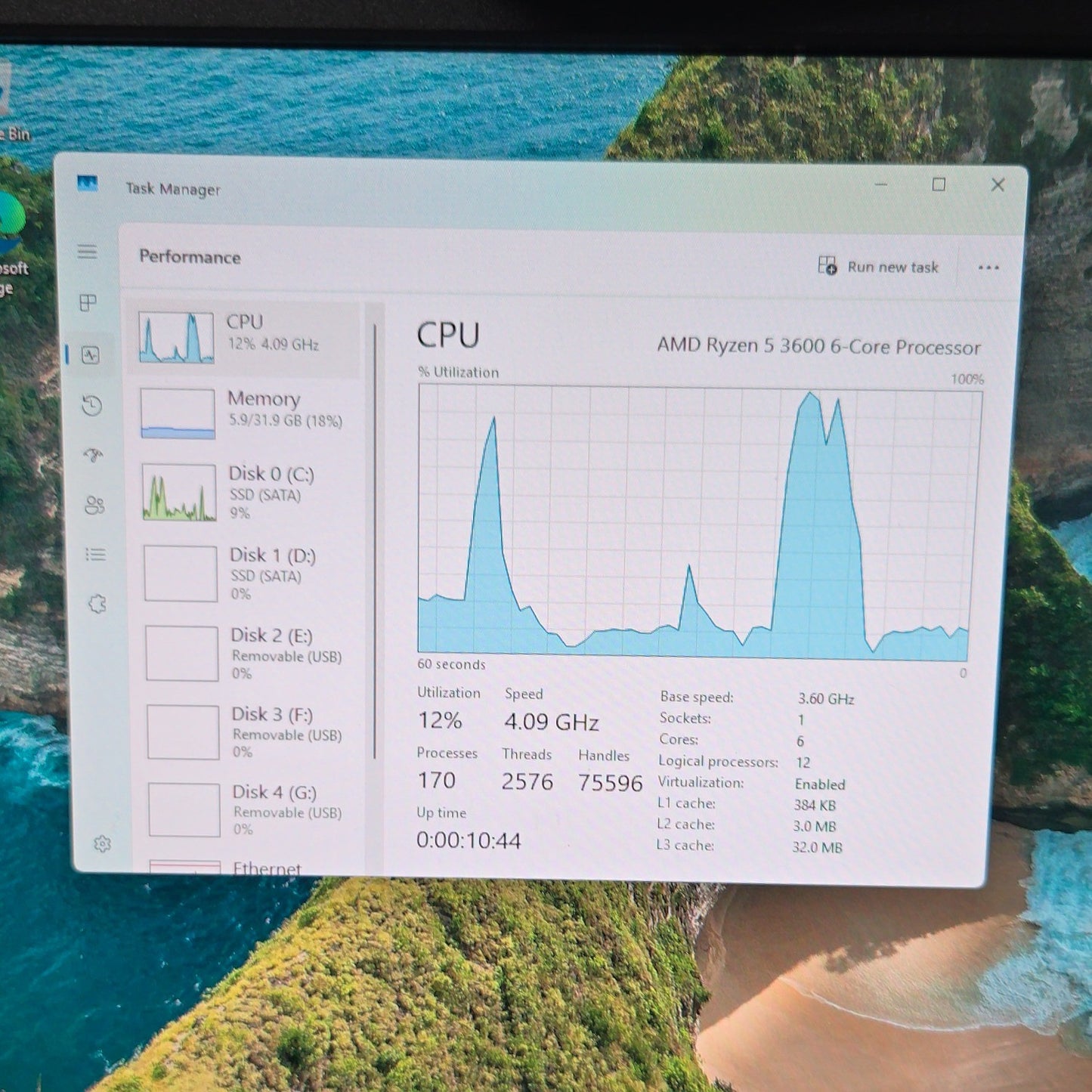The height and width of the screenshot is (1092, 1092).
Task: Open the Details page icon in sidebar
Action: [95, 555]
